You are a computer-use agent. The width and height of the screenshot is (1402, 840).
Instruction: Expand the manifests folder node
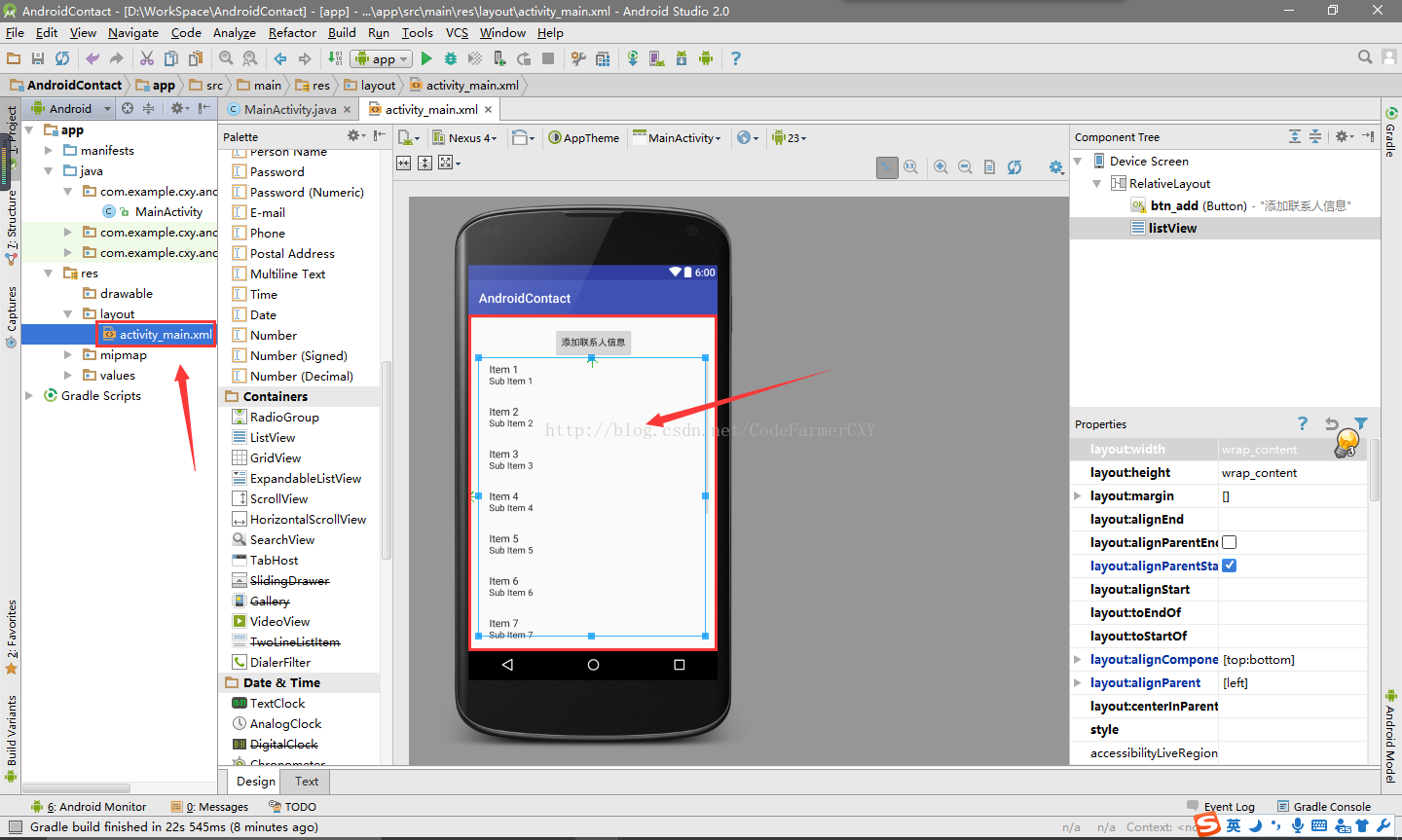point(49,151)
